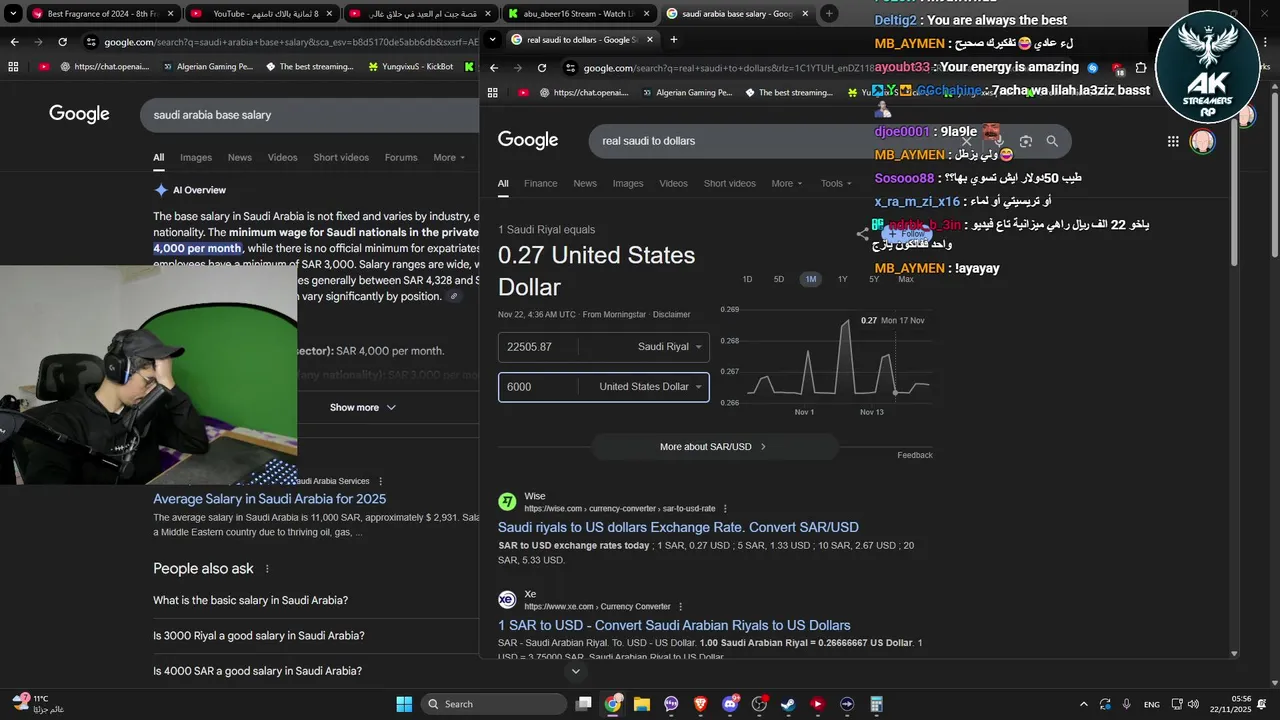
Task: Reload the page in the back browser window
Action: [62, 42]
